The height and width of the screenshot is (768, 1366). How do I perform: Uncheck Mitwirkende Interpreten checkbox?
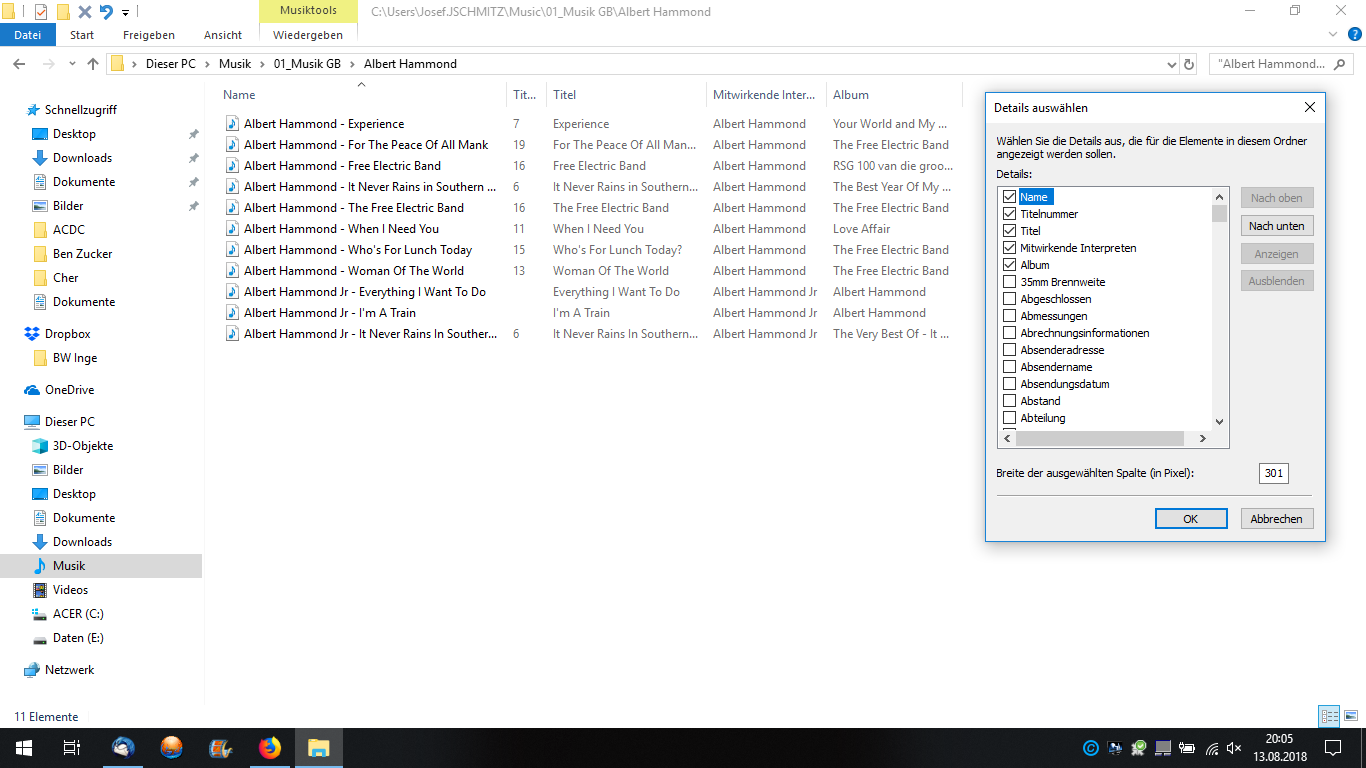pos(1010,248)
